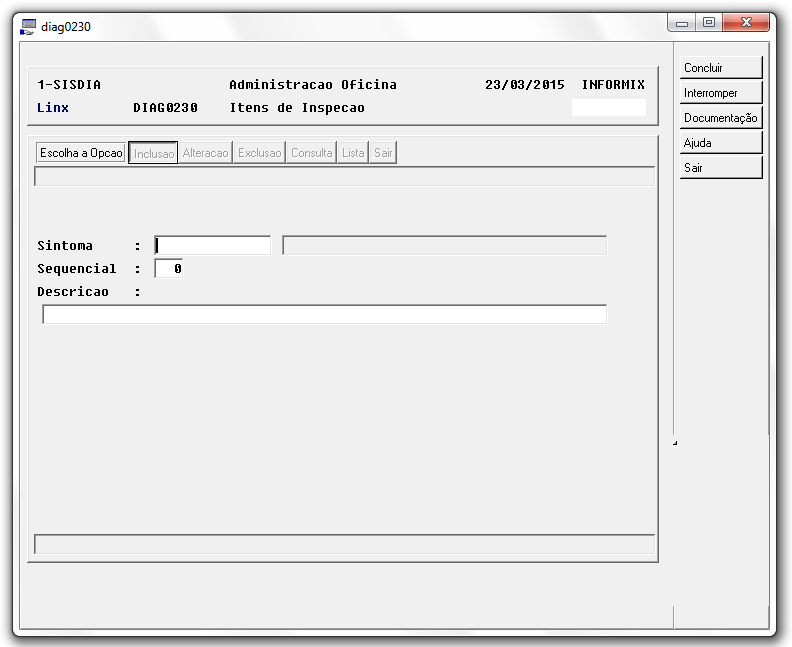792x647 pixels.
Task: Click the Linx logo text
Action: click(x=53, y=108)
